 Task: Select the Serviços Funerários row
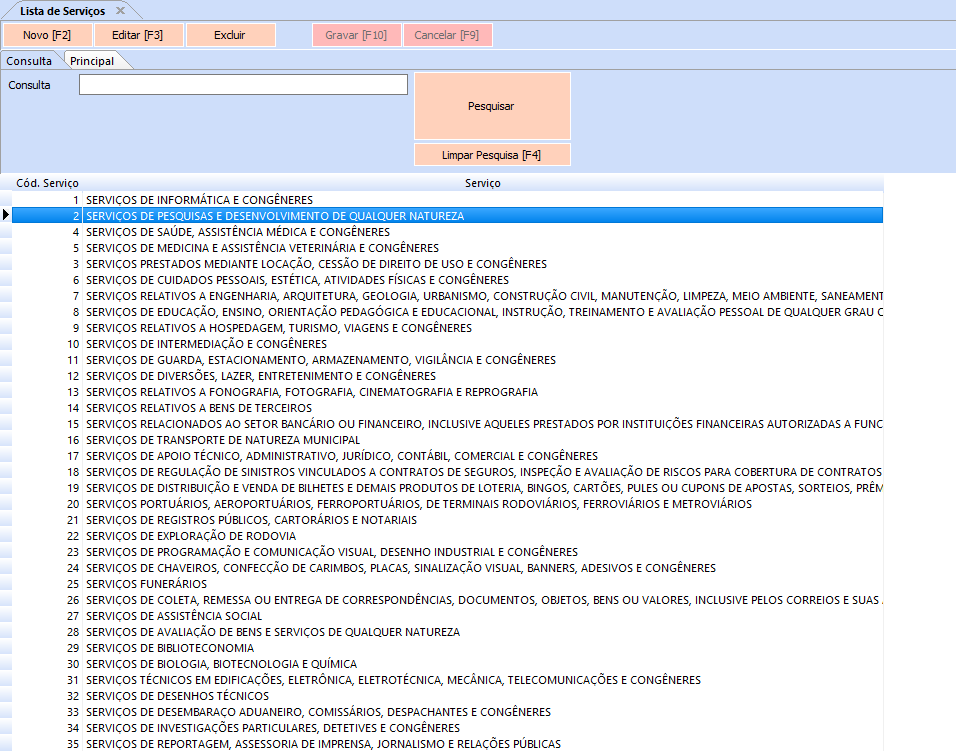[146, 584]
